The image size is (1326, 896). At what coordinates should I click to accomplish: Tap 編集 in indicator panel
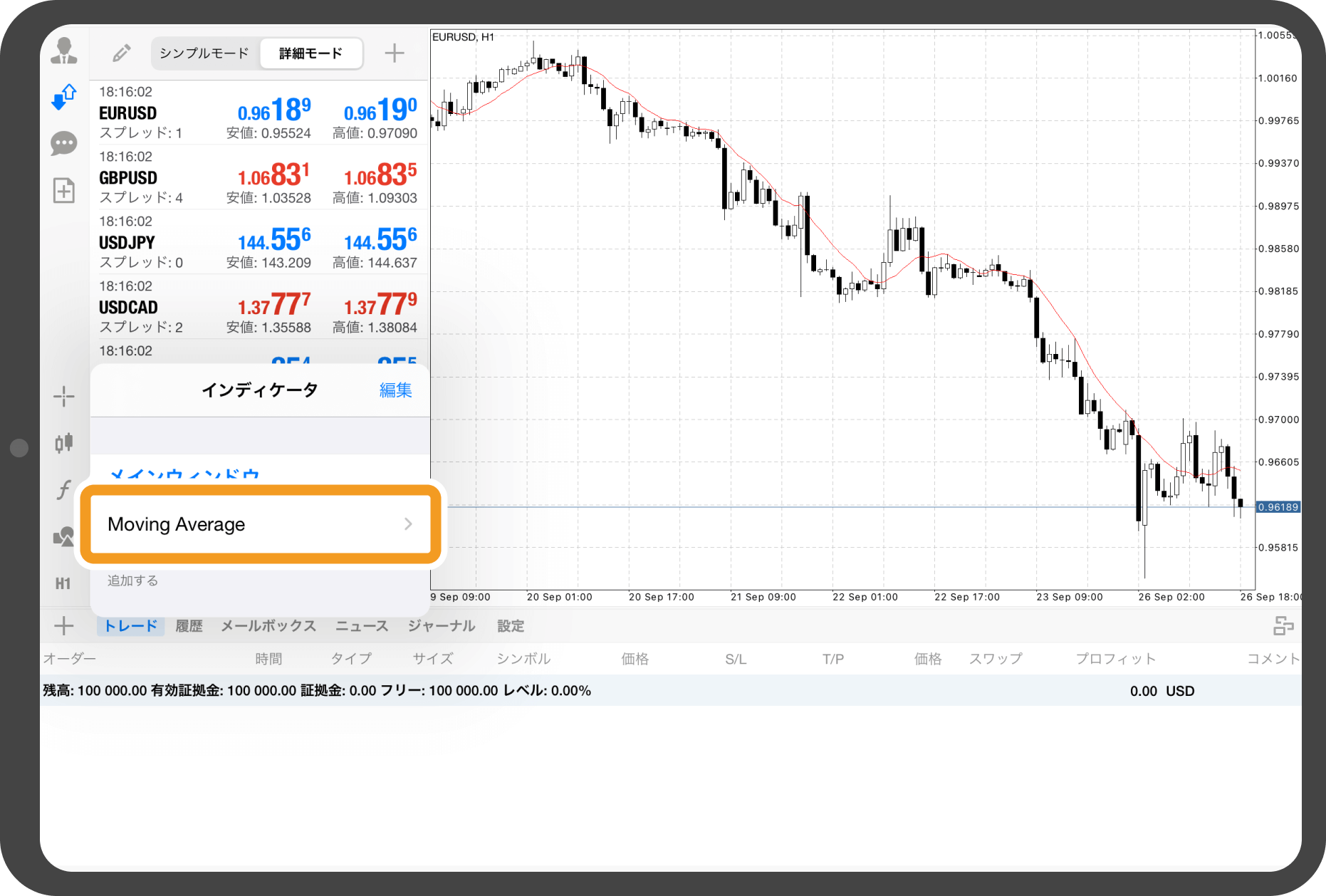[395, 390]
